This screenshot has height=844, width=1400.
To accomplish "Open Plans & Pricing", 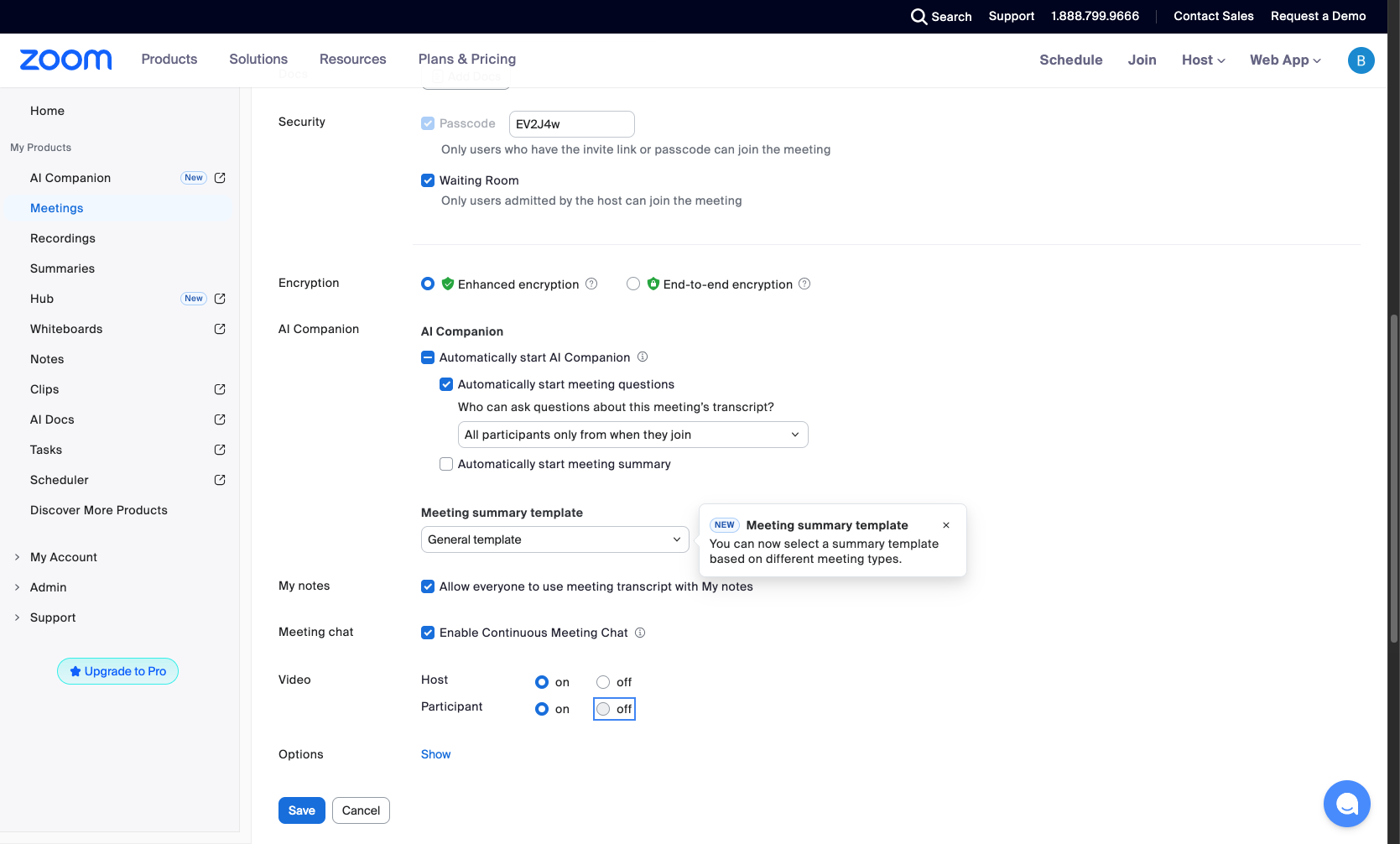I will tap(467, 59).
